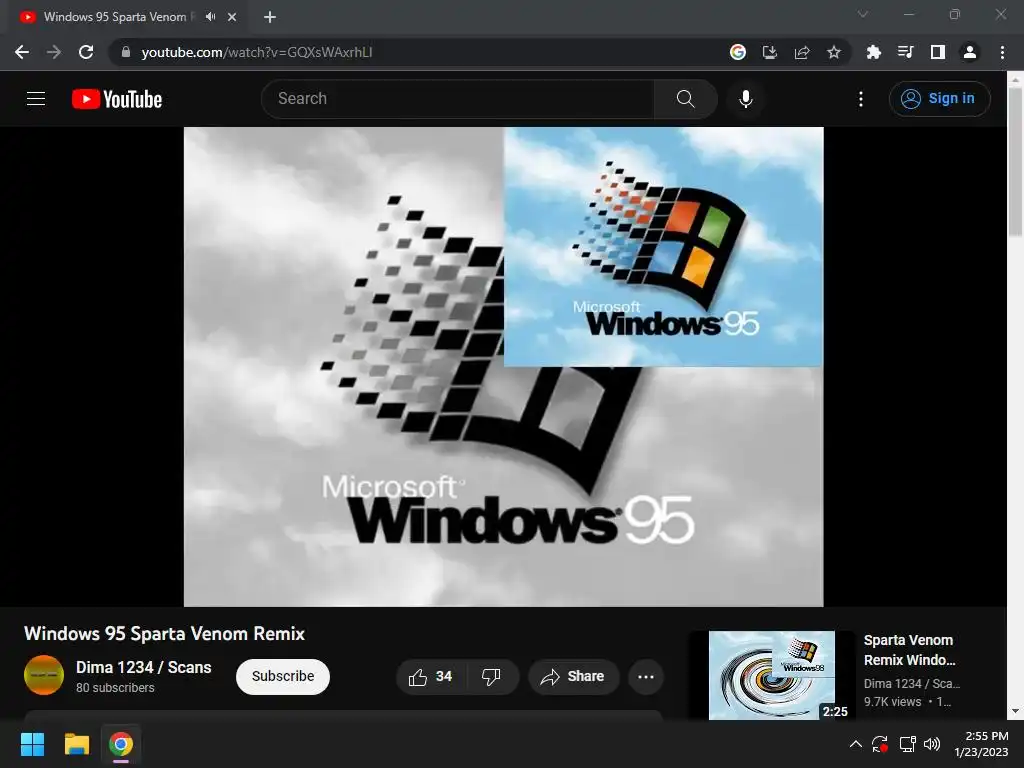View site info lock icon
Viewport: 1024px width, 768px height.
(126, 52)
